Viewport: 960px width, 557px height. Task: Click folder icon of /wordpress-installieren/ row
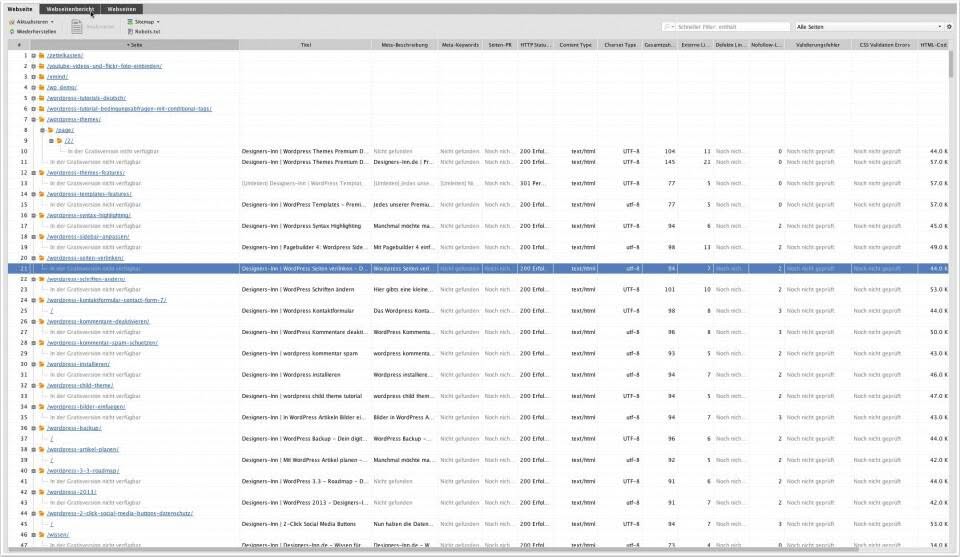pyautogui.click(x=42, y=364)
